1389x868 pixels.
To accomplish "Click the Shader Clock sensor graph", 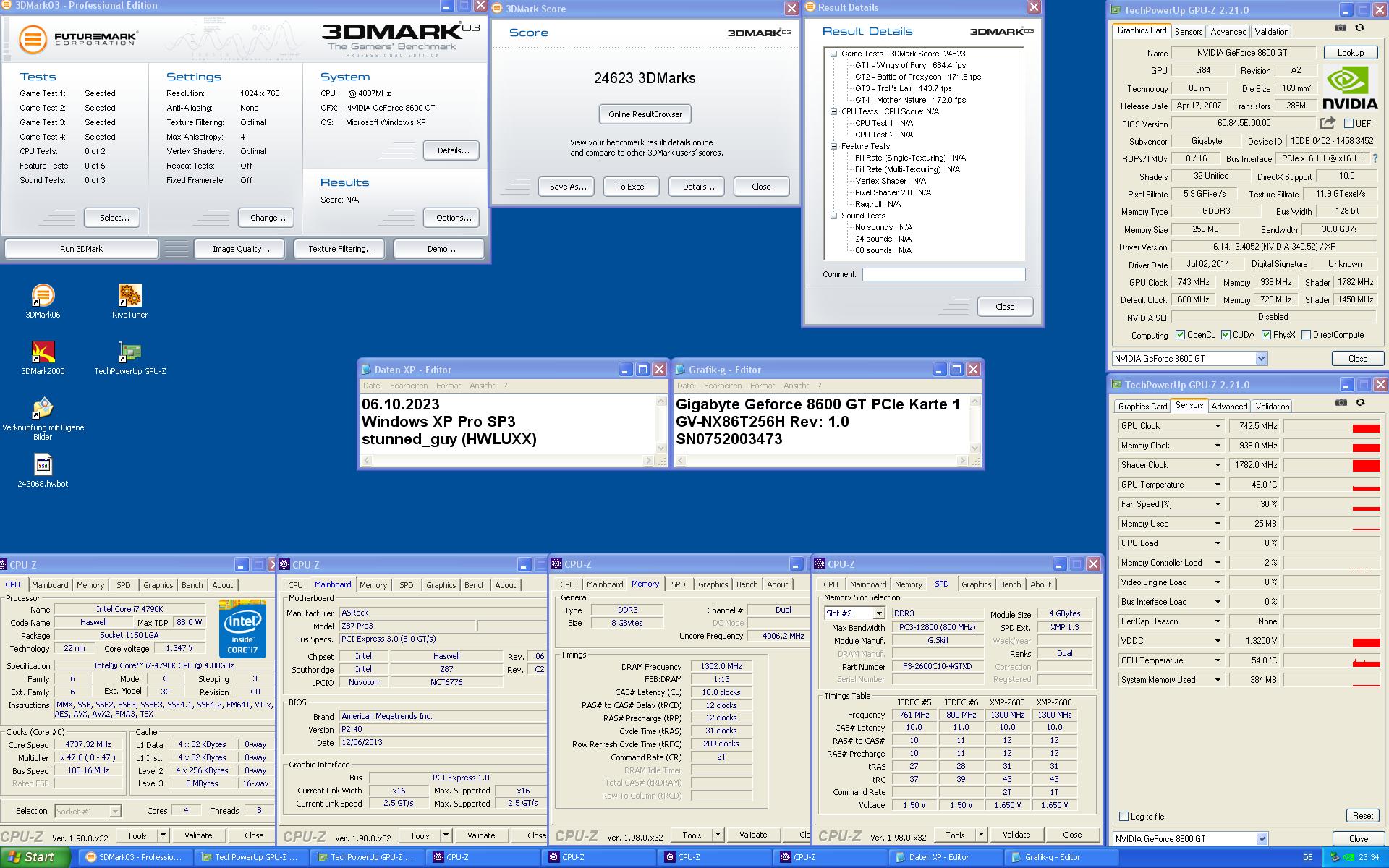I will coord(1332,465).
